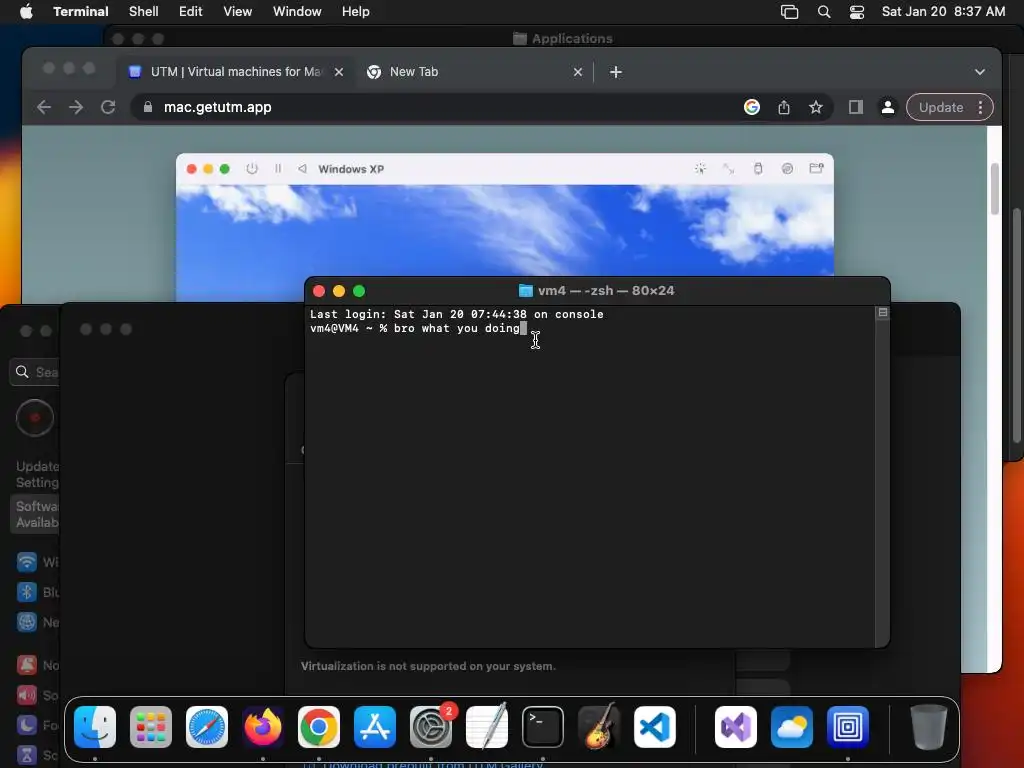Click 'Virtualization is not supported' text
This screenshot has width=1024, height=768.
click(428, 666)
